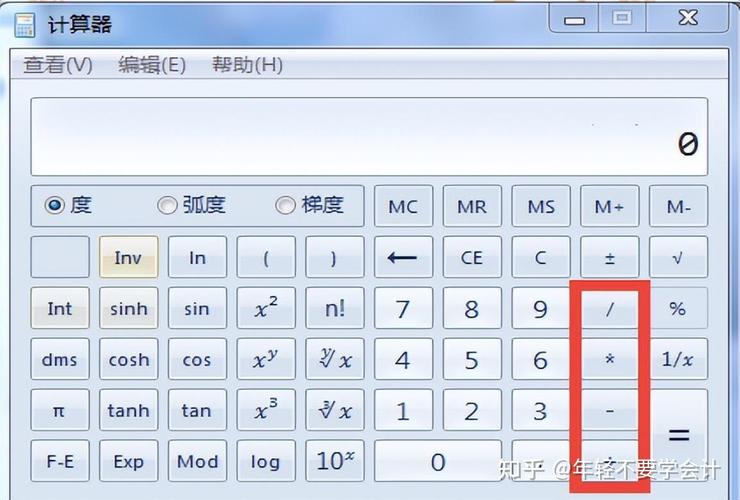Click the cube root of x button
This screenshot has width=740, height=500.
pyautogui.click(x=335, y=411)
